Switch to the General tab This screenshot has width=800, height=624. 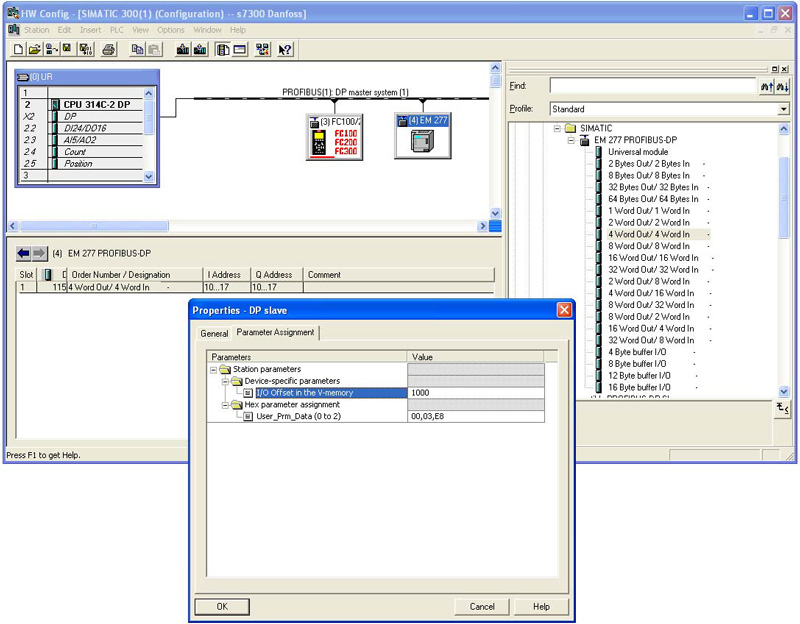pos(214,333)
